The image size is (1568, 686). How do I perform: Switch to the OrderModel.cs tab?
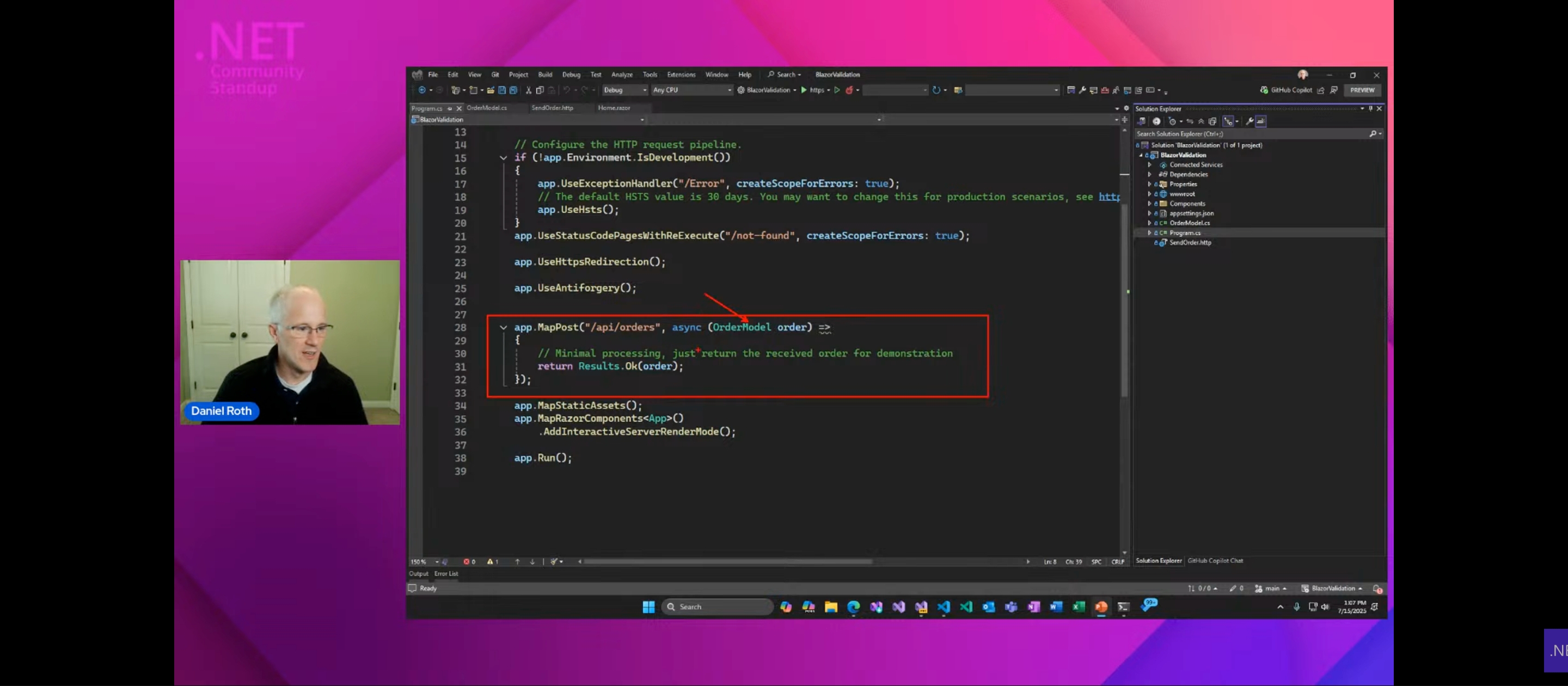[x=486, y=108]
